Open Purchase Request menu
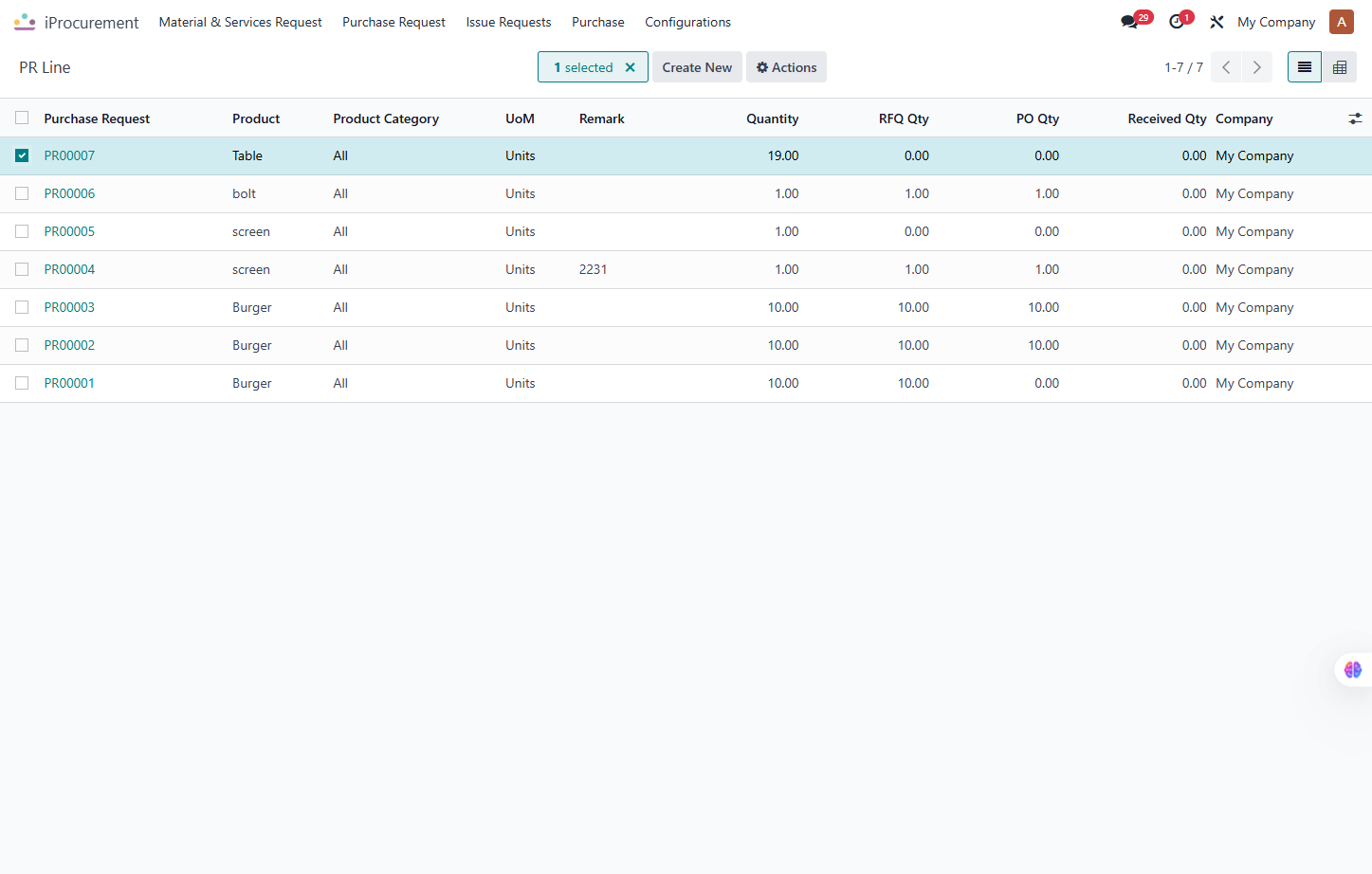 [393, 22]
